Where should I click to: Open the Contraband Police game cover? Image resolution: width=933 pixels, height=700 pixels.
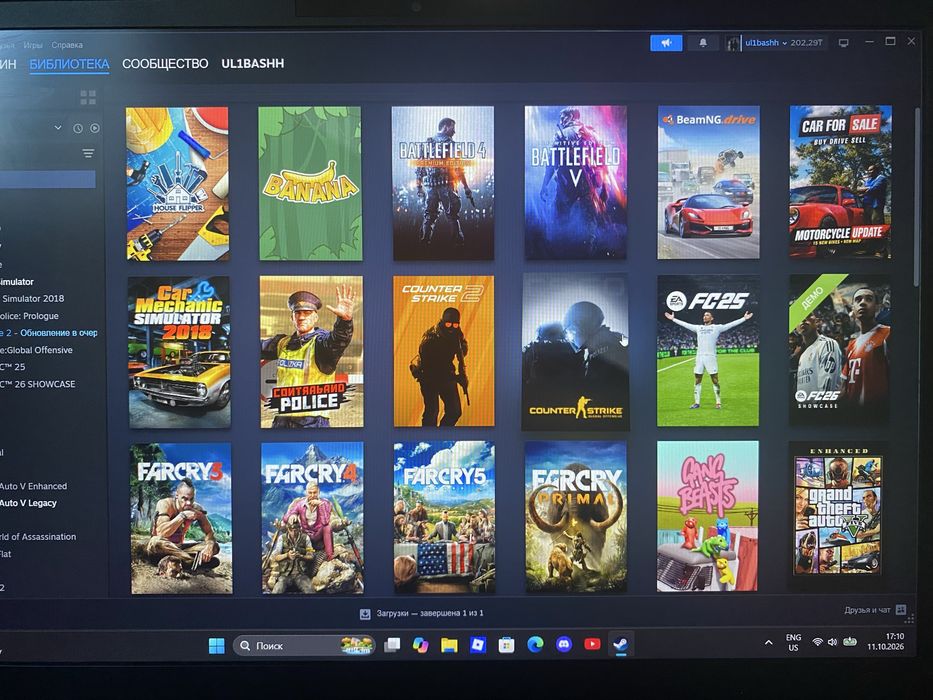(x=311, y=351)
